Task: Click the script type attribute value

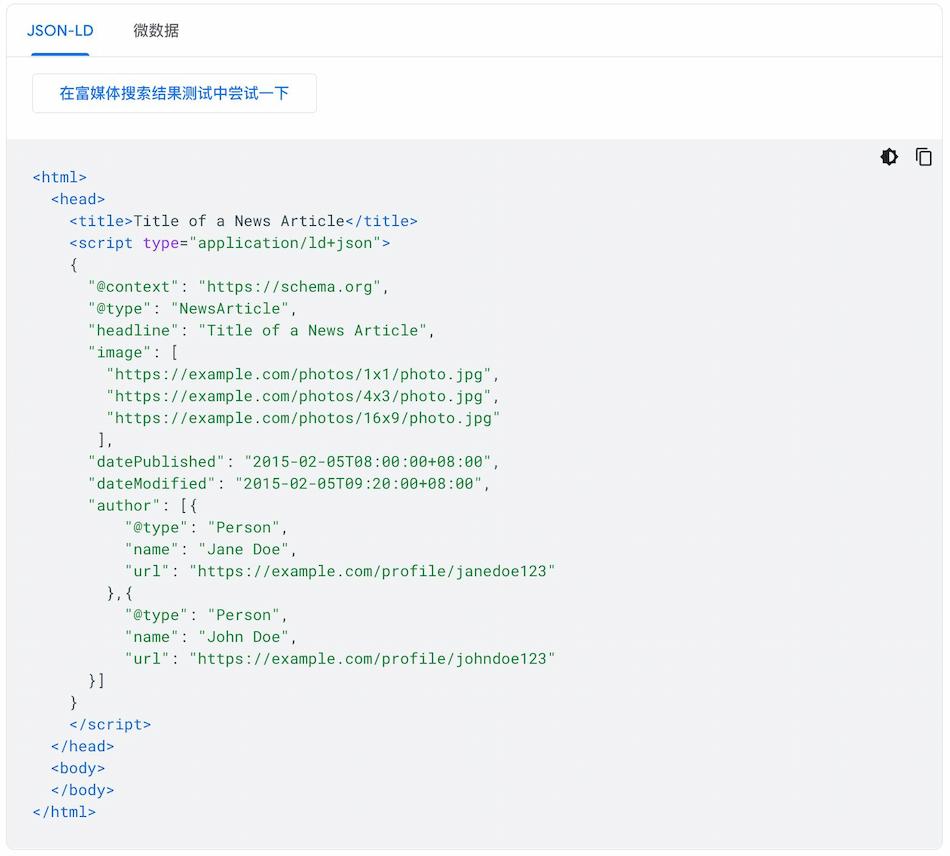Action: click(285, 243)
